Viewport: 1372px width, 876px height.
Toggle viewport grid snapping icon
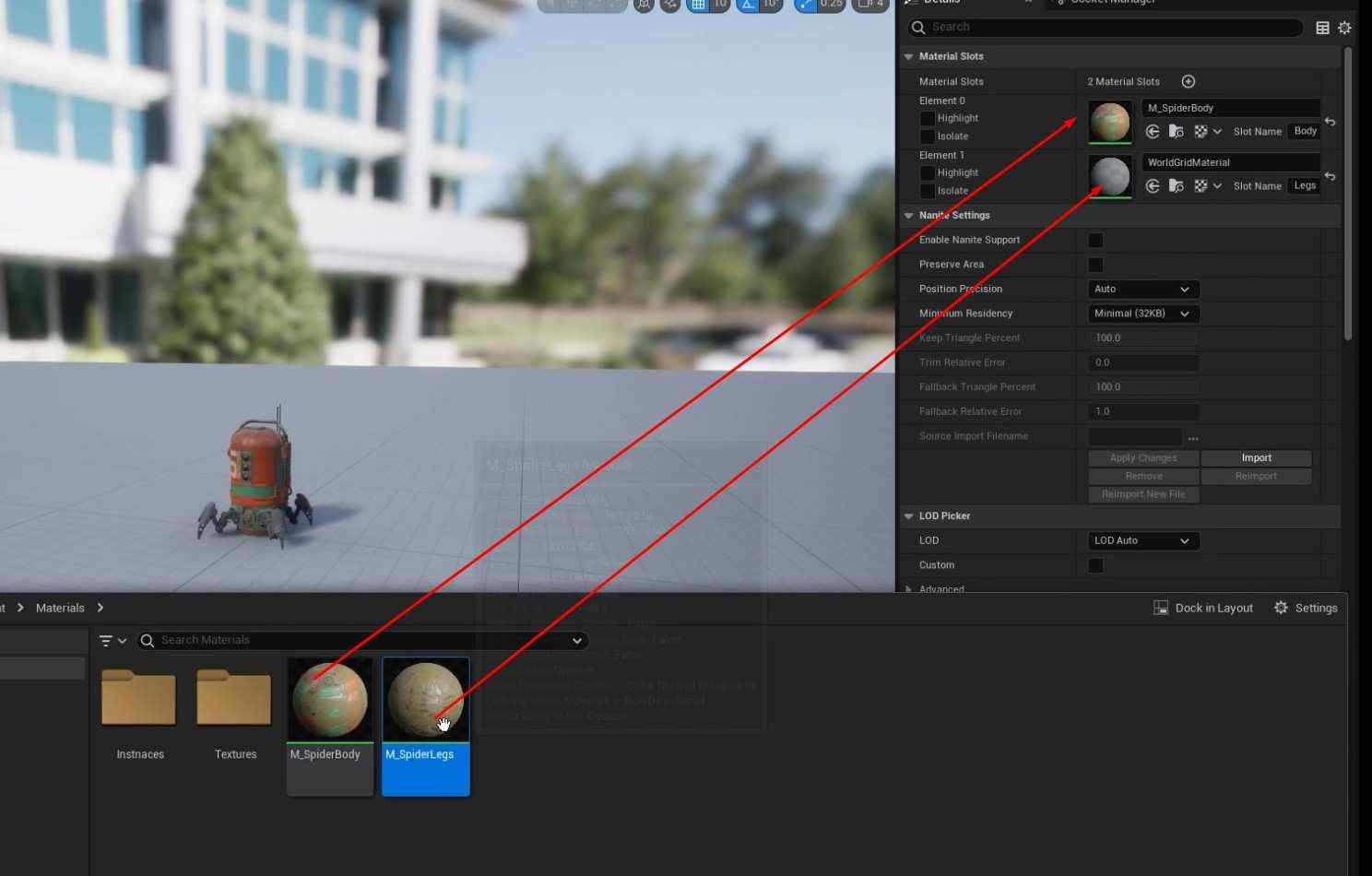(x=699, y=5)
